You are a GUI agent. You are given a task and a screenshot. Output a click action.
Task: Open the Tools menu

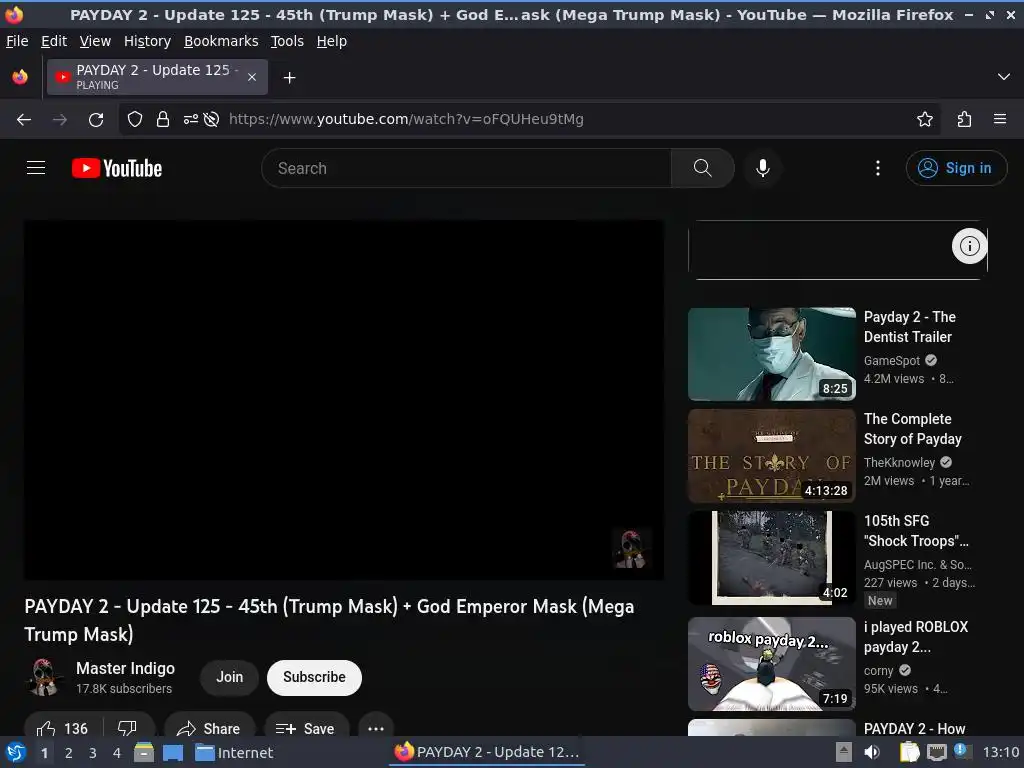tap(287, 41)
